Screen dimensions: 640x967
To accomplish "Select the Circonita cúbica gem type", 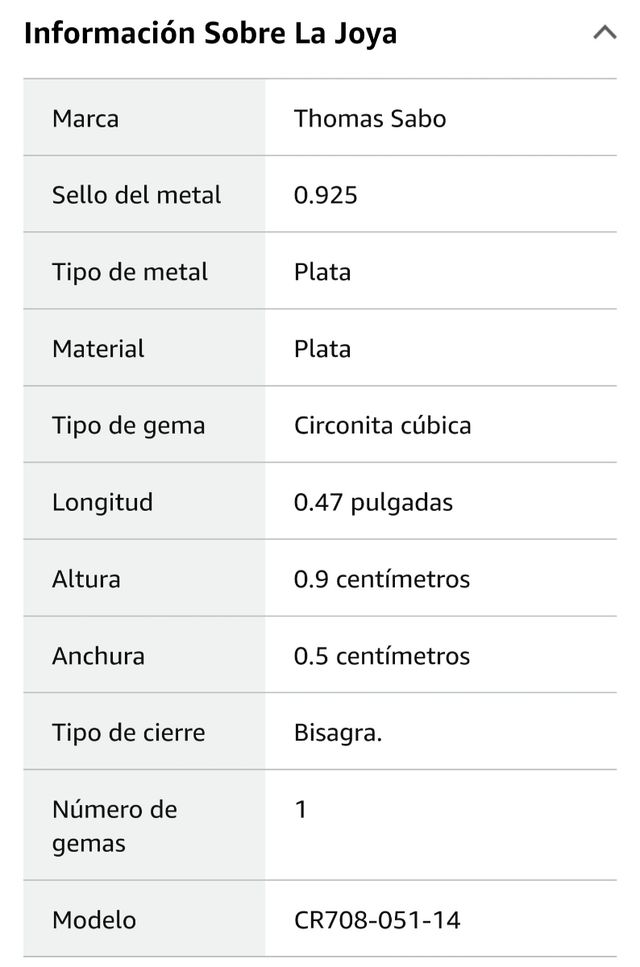I will (x=382, y=425).
